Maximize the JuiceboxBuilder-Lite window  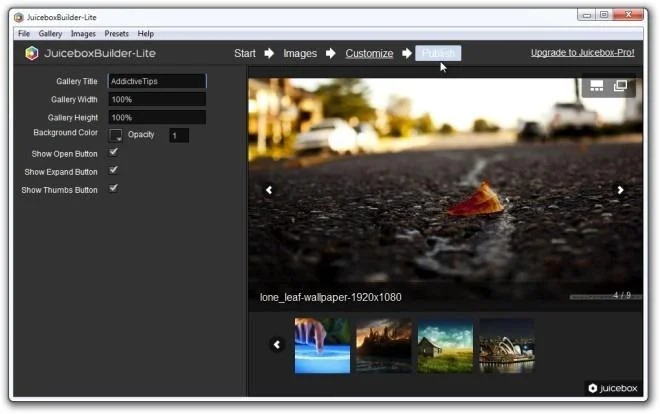point(604,15)
